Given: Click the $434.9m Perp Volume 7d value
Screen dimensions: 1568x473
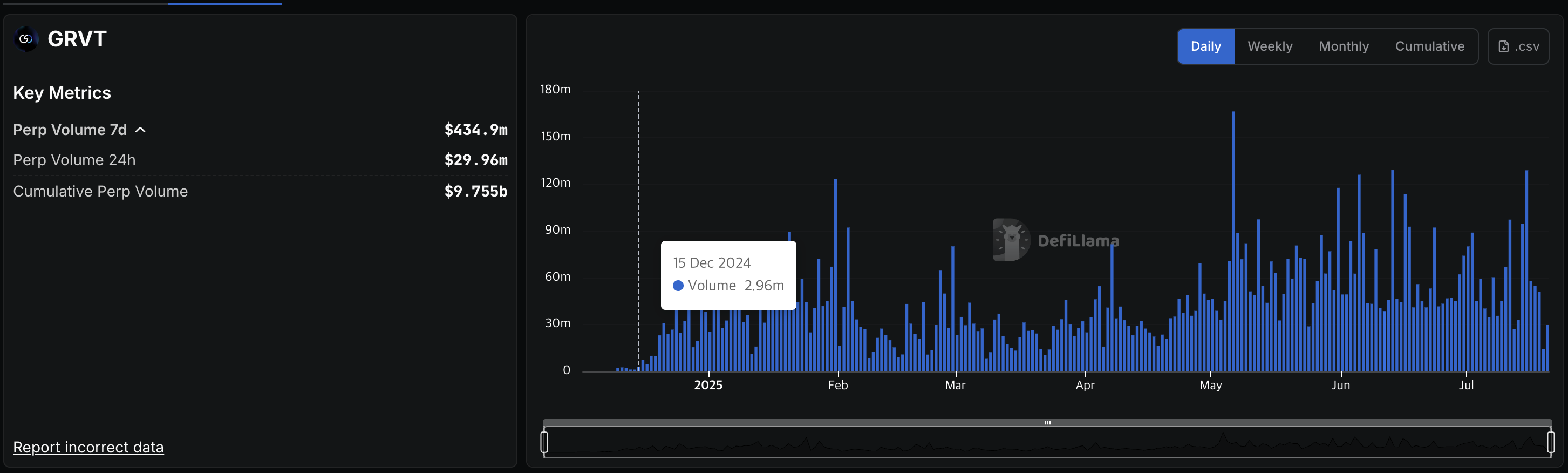Looking at the screenshot, I should (475, 130).
